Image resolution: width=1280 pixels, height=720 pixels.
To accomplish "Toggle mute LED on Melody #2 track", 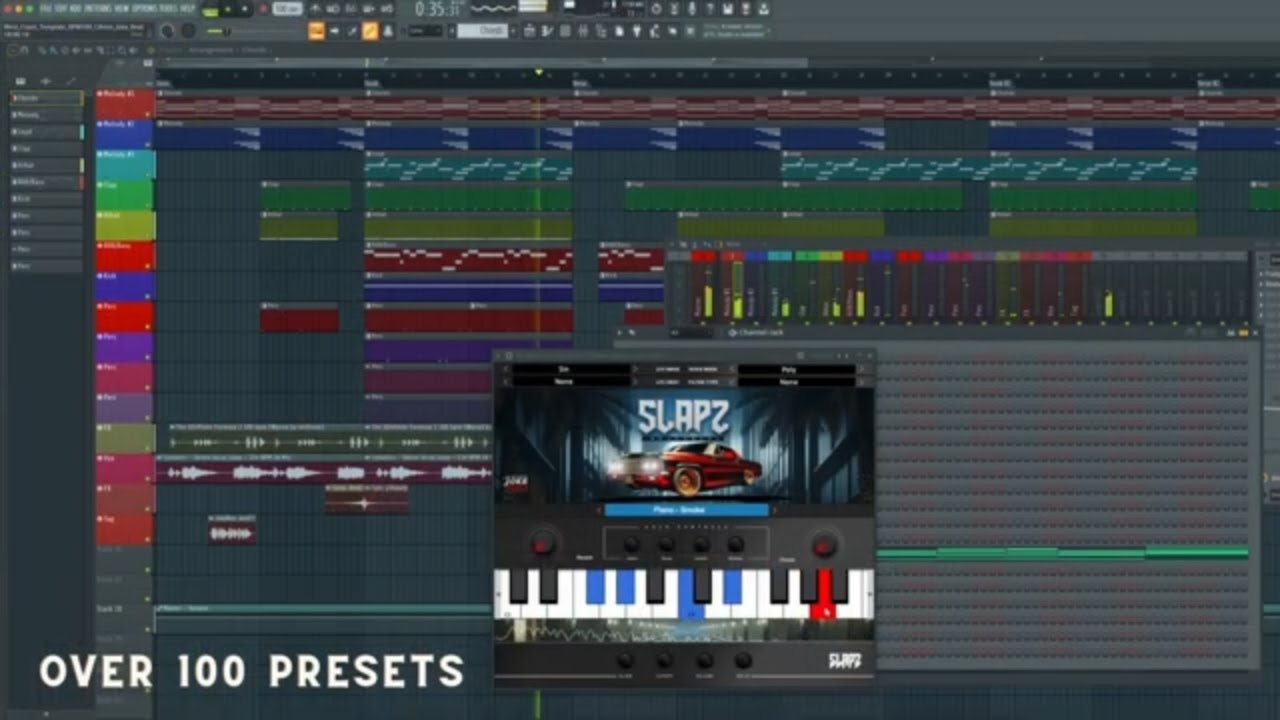I will pos(148,144).
